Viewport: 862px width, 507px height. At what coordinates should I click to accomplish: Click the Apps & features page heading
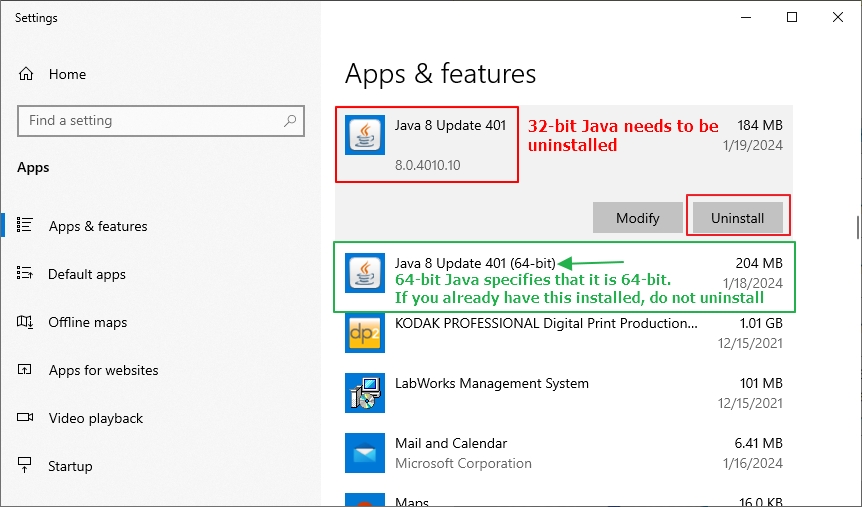pos(440,74)
